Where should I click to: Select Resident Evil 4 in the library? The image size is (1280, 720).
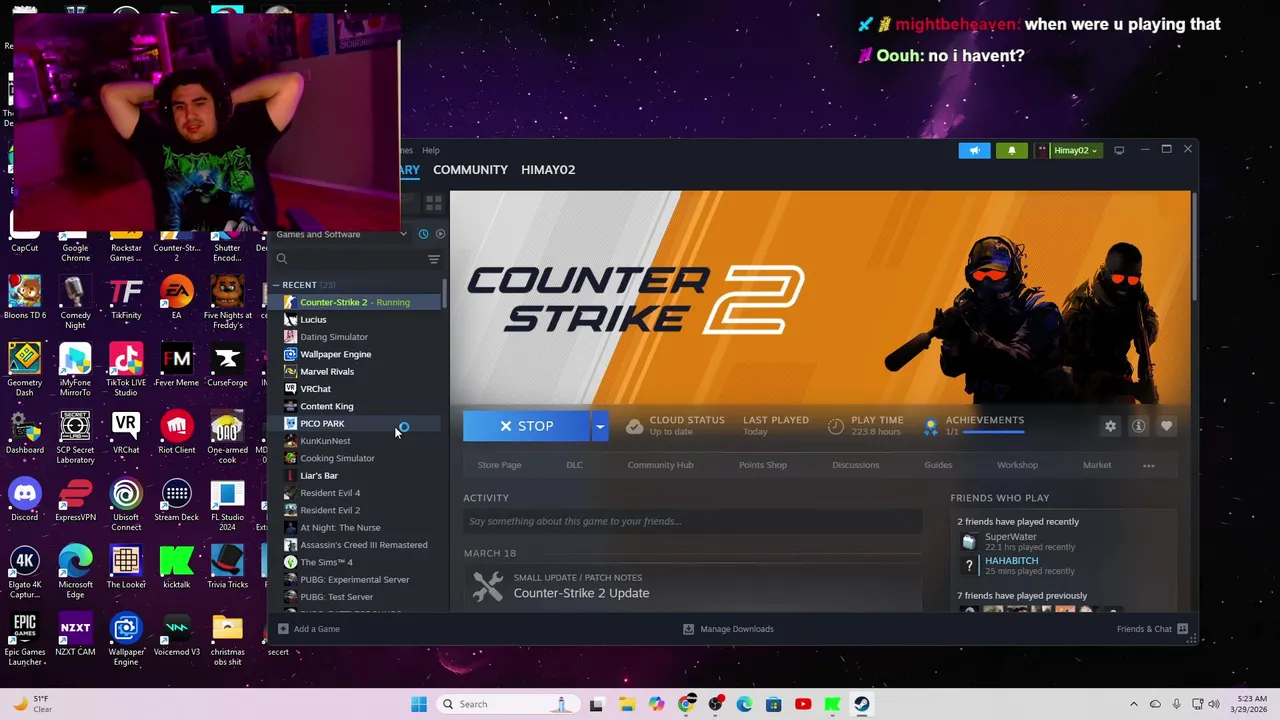click(355, 493)
